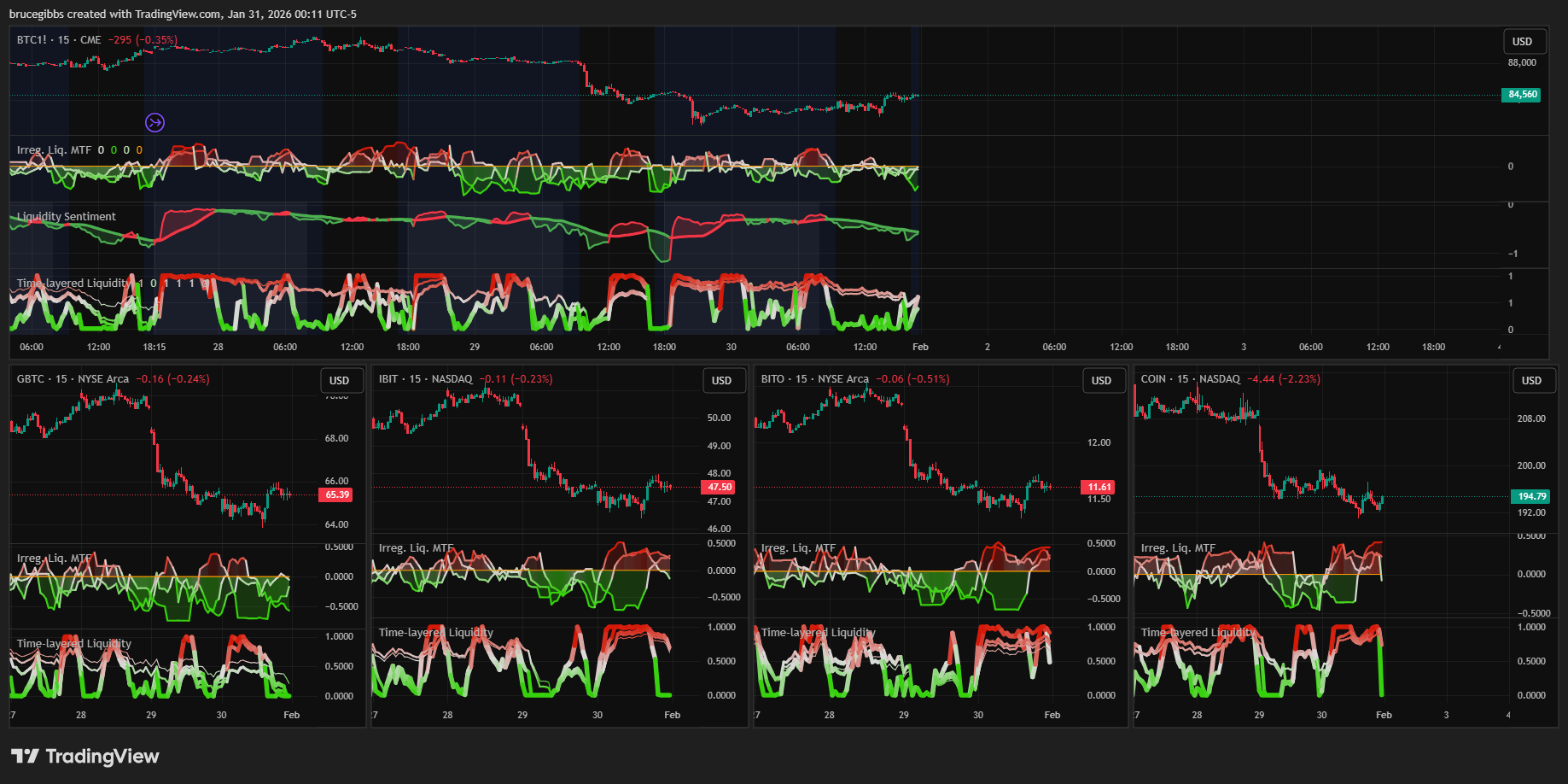The width and height of the screenshot is (1568, 784).
Task: Select the Liquidity Sentiment indicator label
Action: 67,217
